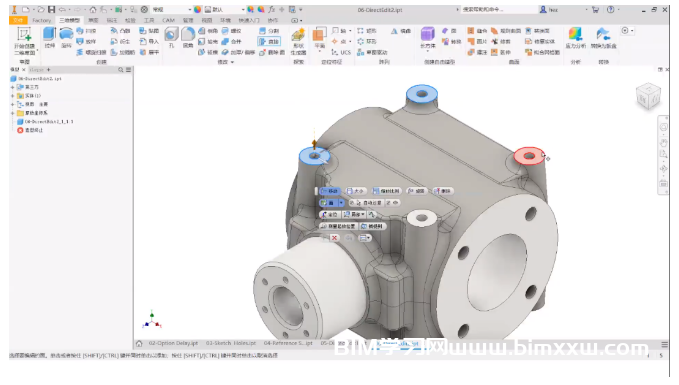Click the Stitch (缝合) surface tool
Viewport: 679px width, 385px height.
(477, 31)
